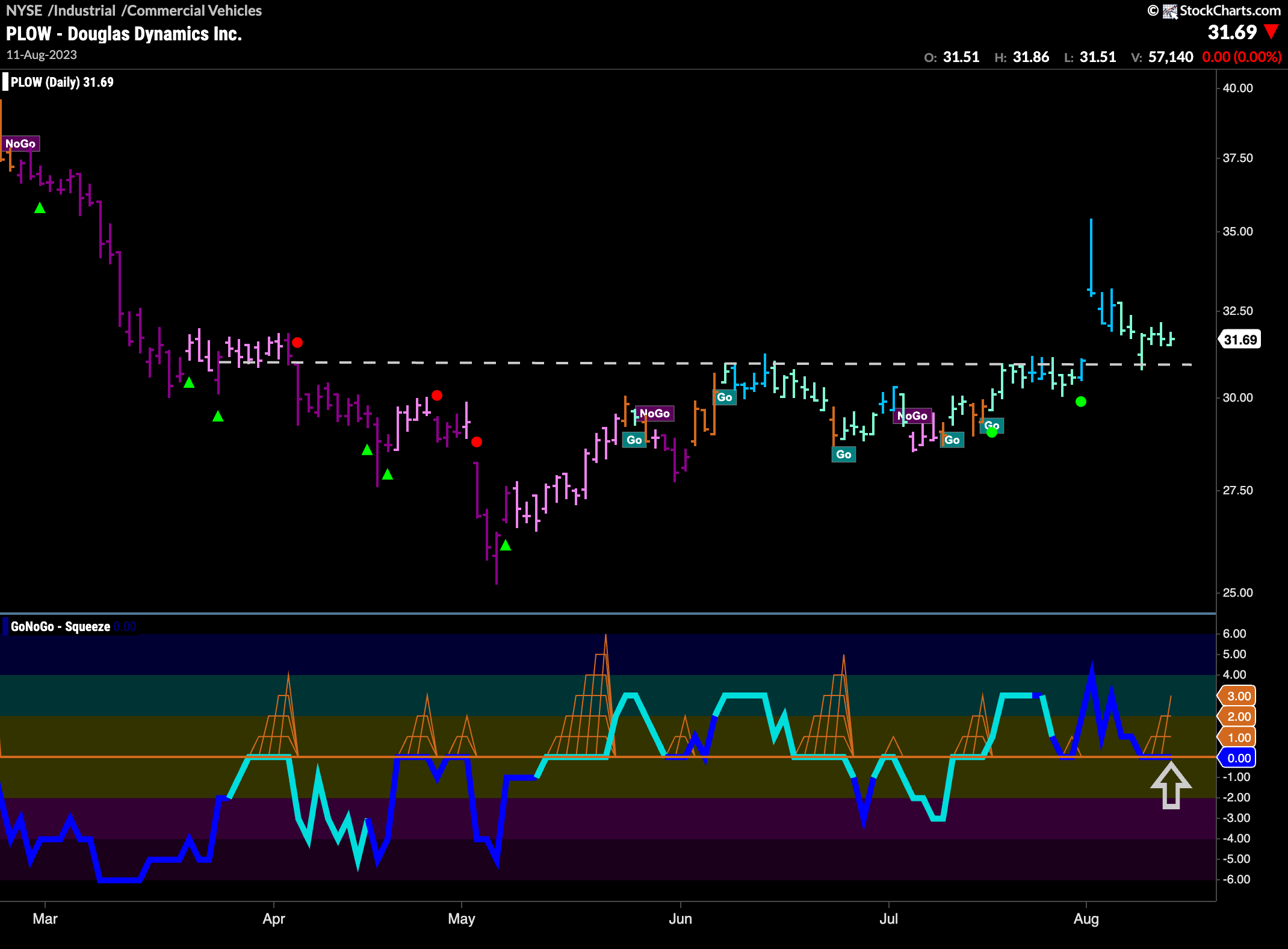Image resolution: width=1288 pixels, height=949 pixels.
Task: Click the red dot marker in early May
Action: 477,442
